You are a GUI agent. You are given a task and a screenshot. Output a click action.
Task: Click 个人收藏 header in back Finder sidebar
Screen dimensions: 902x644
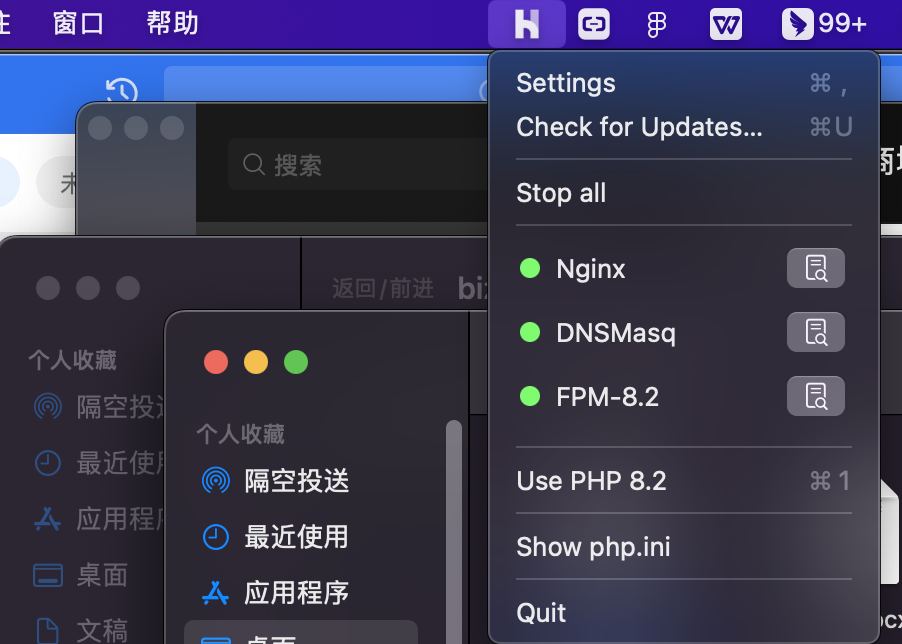tap(72, 361)
